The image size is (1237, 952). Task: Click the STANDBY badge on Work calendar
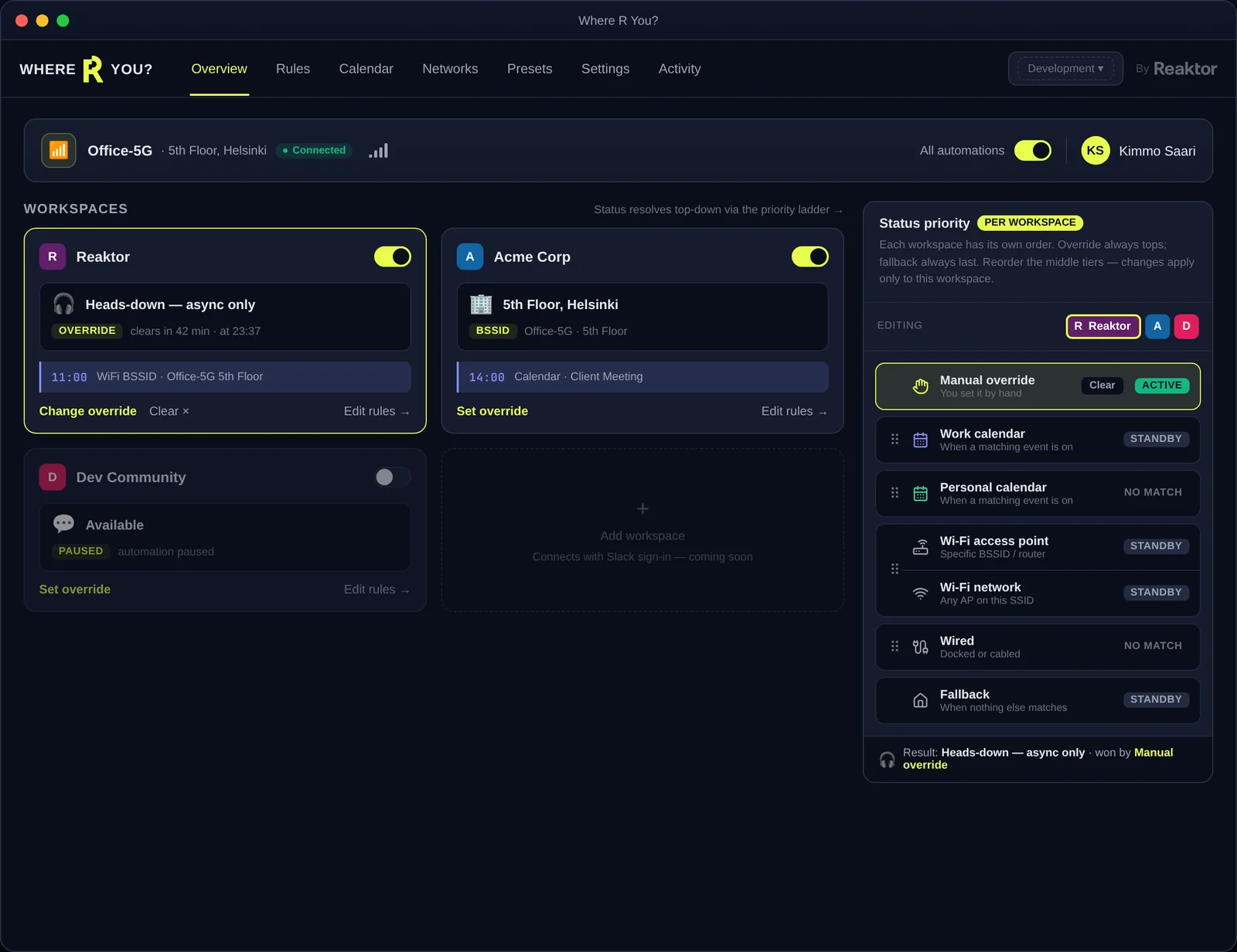tap(1156, 439)
